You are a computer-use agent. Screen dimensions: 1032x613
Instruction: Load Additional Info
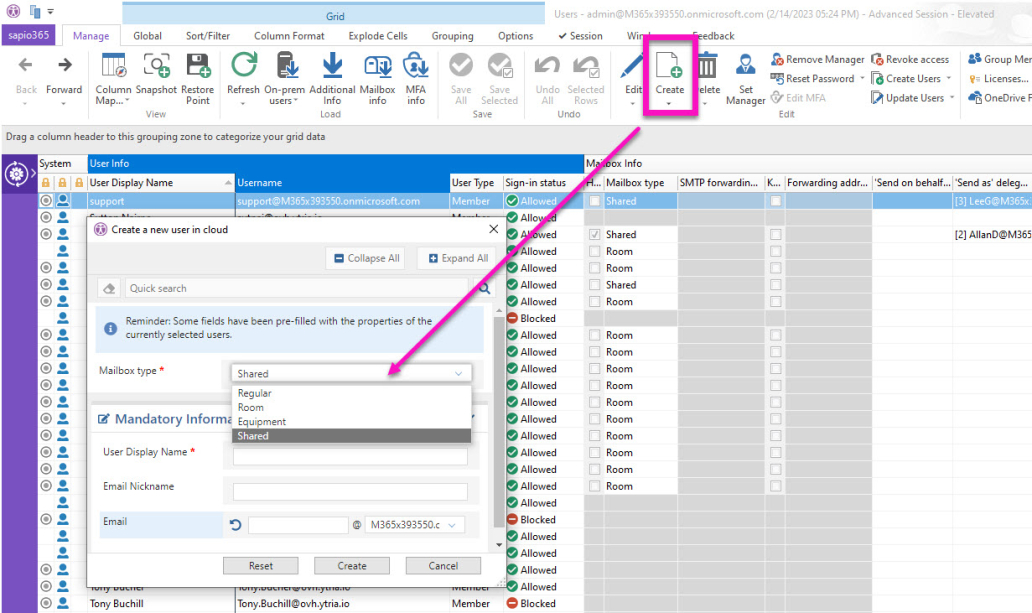pos(332,78)
